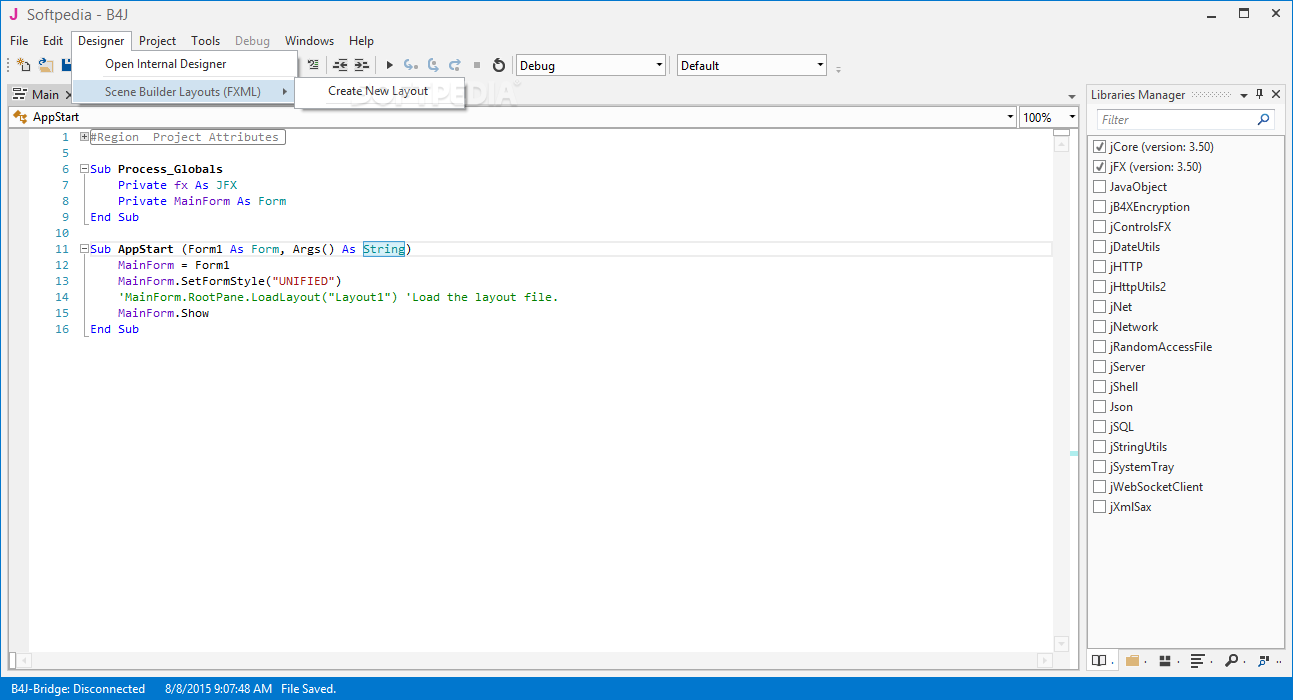Check the jHTTP library
The height and width of the screenshot is (700, 1293).
(1100, 267)
